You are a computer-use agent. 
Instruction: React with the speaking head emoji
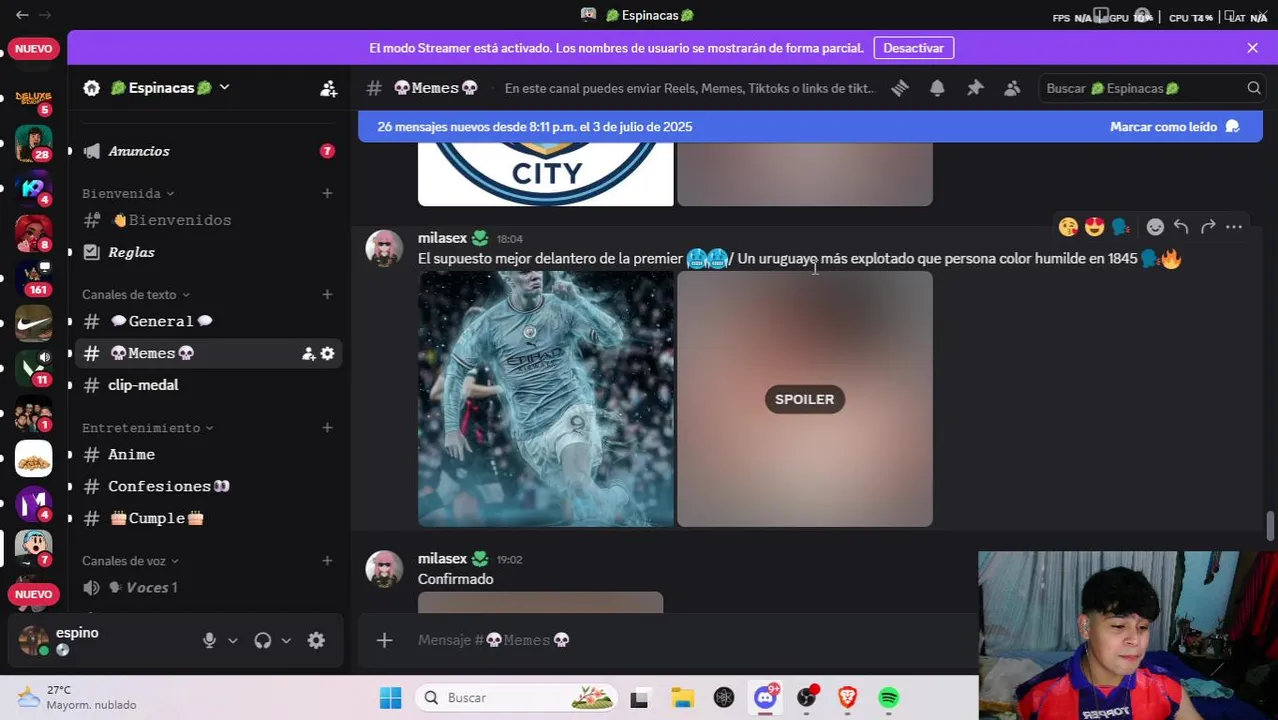coord(1120,227)
